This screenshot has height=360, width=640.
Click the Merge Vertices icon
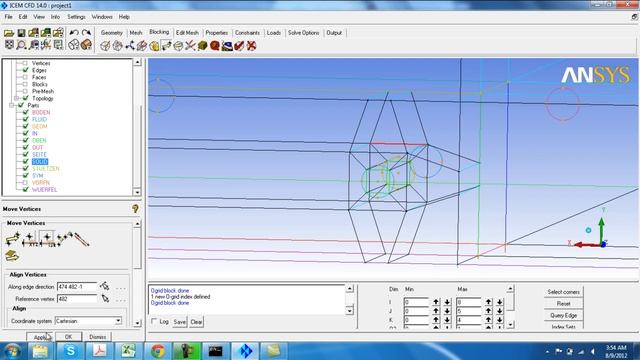[x=130, y=46]
